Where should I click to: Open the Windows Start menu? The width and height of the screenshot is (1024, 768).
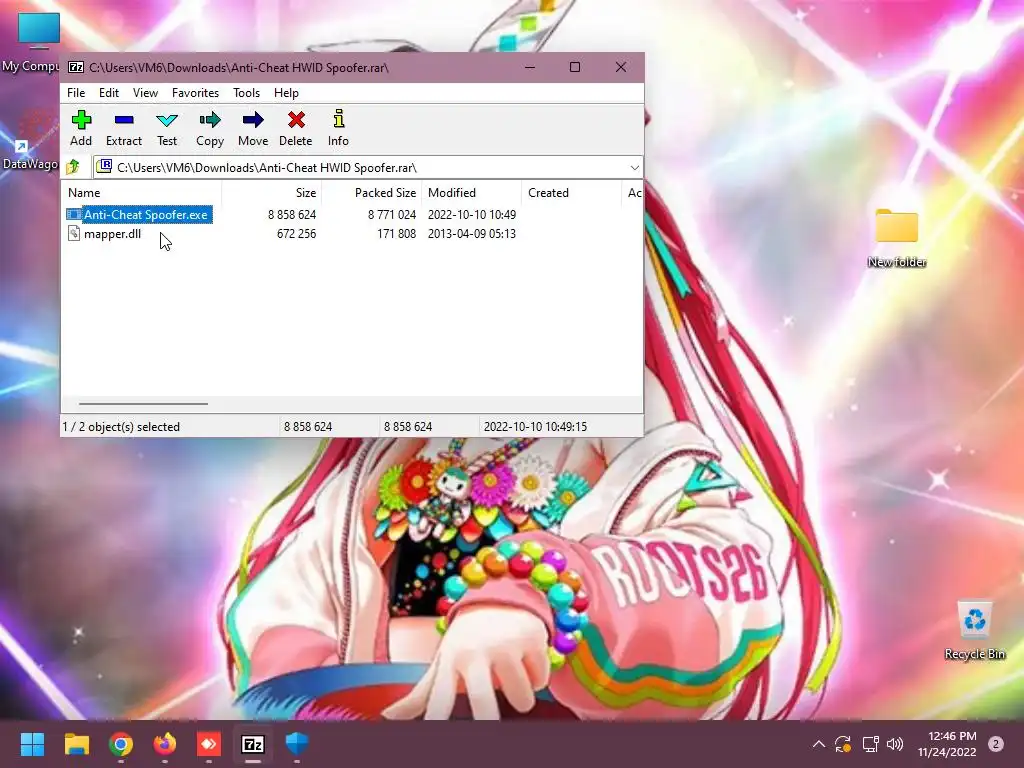pos(32,744)
